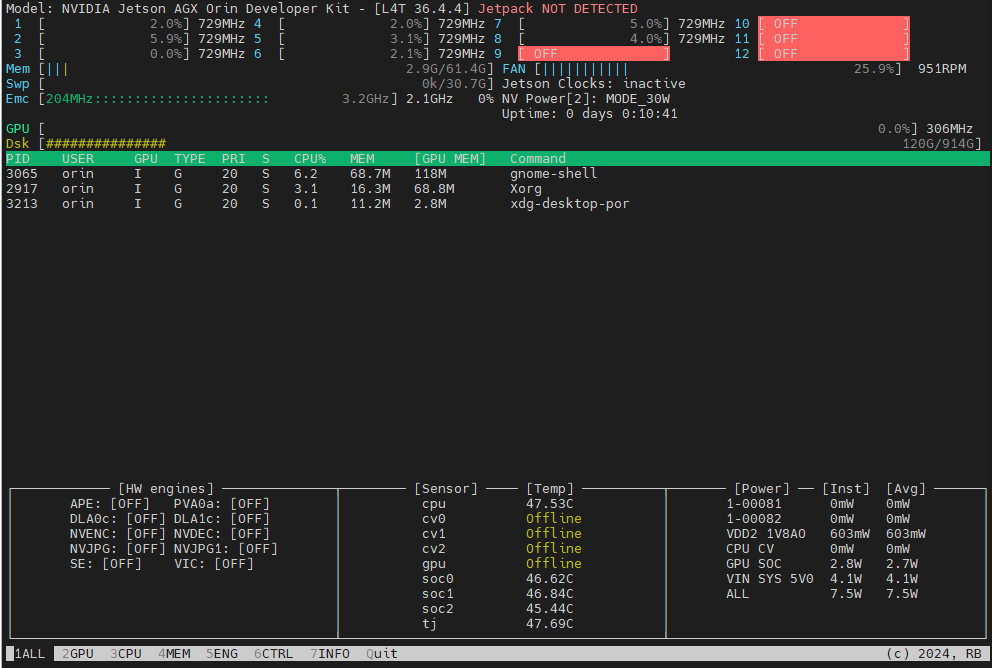This screenshot has width=992, height=668.
Task: Click PID 2917
Action: click(x=22, y=189)
